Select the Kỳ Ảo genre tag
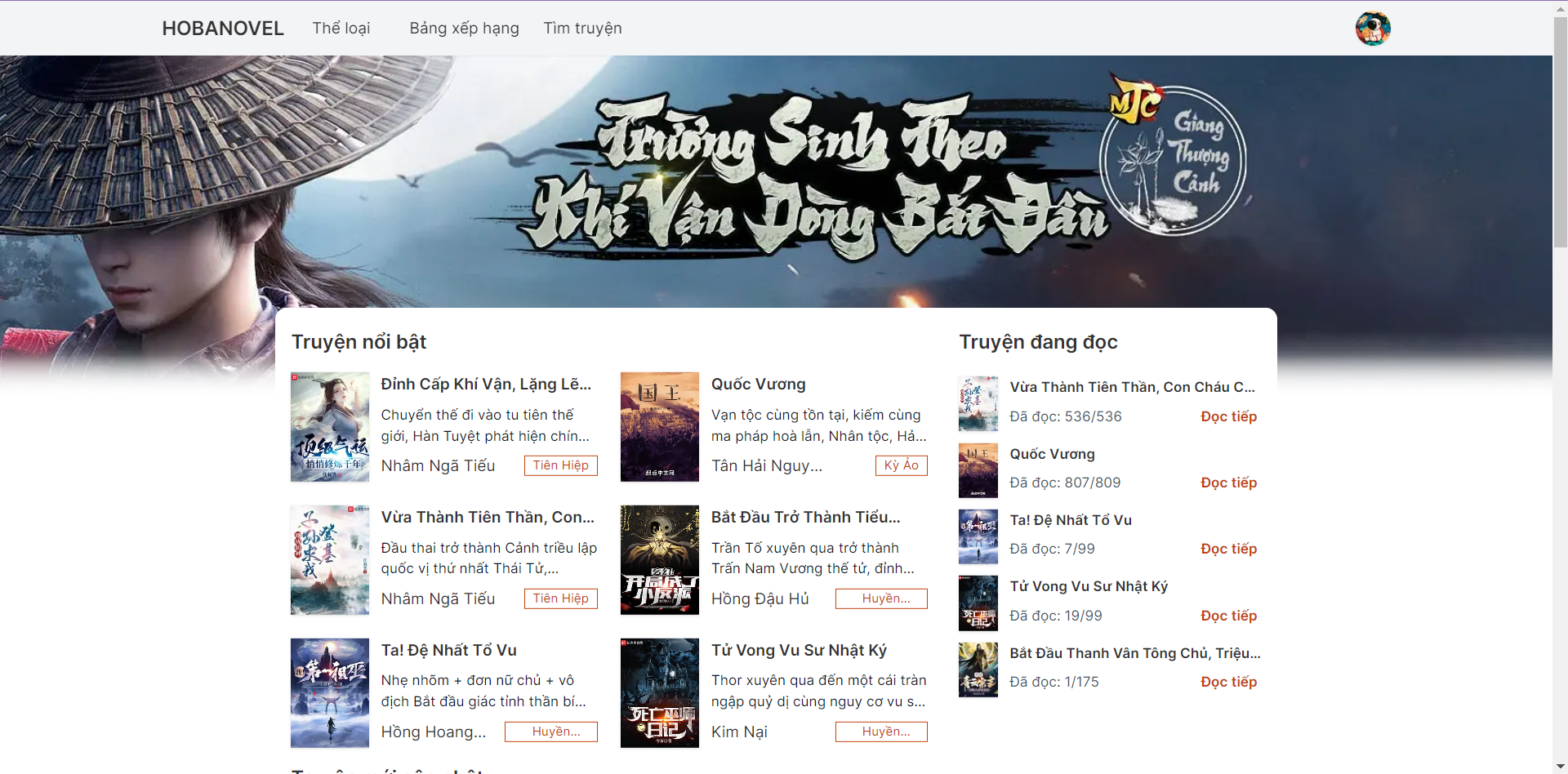Image resolution: width=1568 pixels, height=774 pixels. (x=902, y=465)
